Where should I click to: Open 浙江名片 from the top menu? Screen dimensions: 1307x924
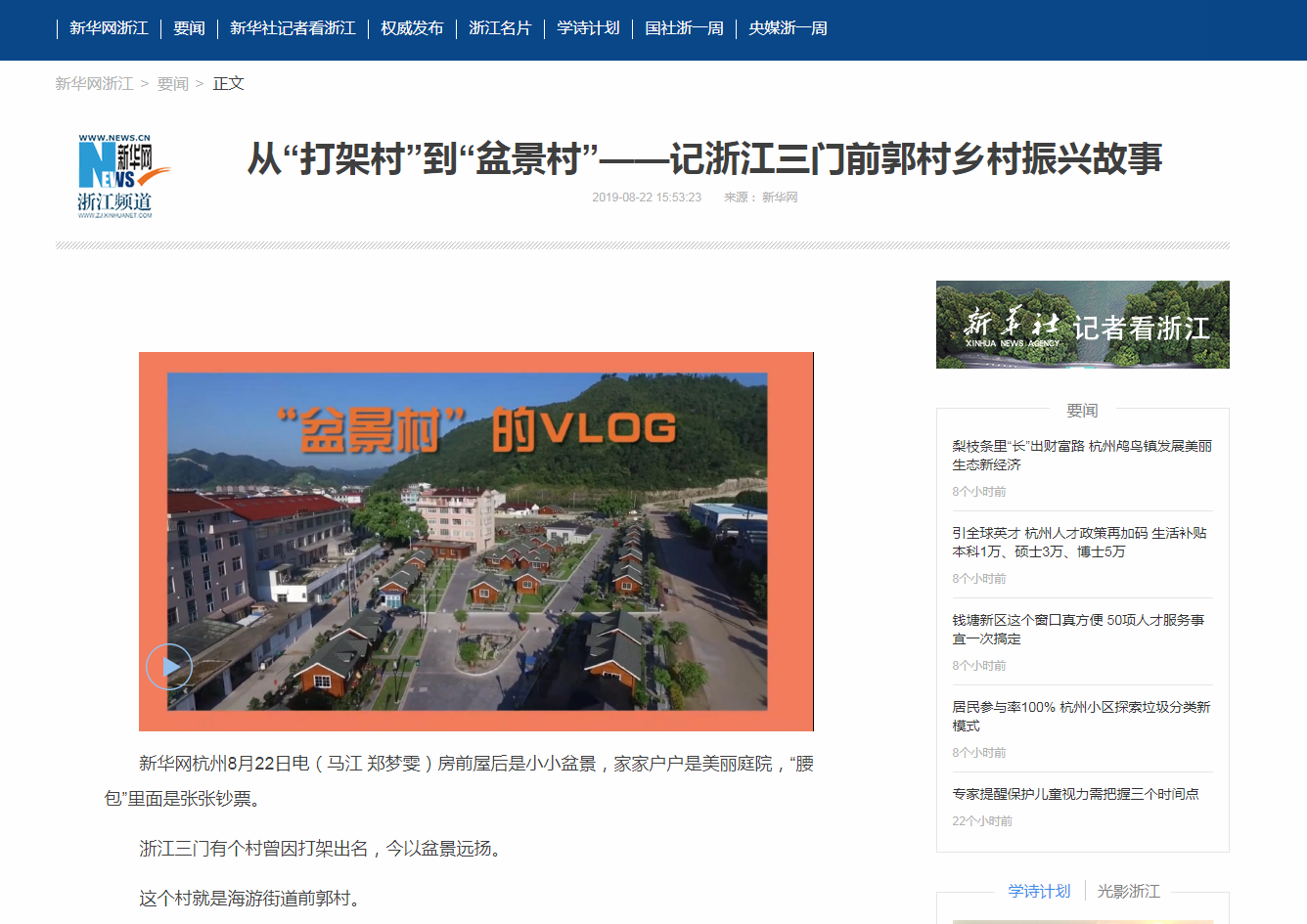click(500, 28)
